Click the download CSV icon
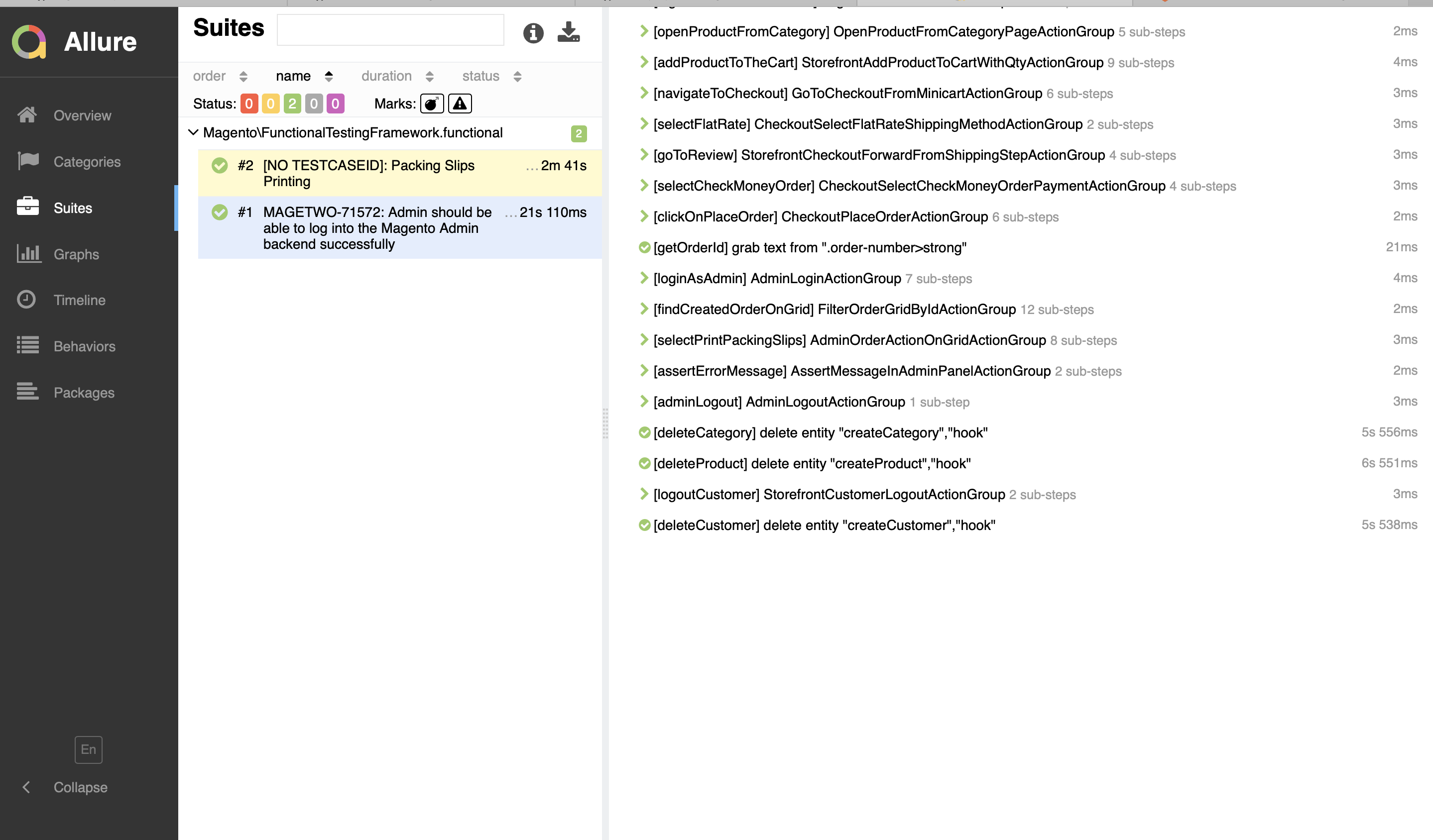1433x840 pixels. 569,32
